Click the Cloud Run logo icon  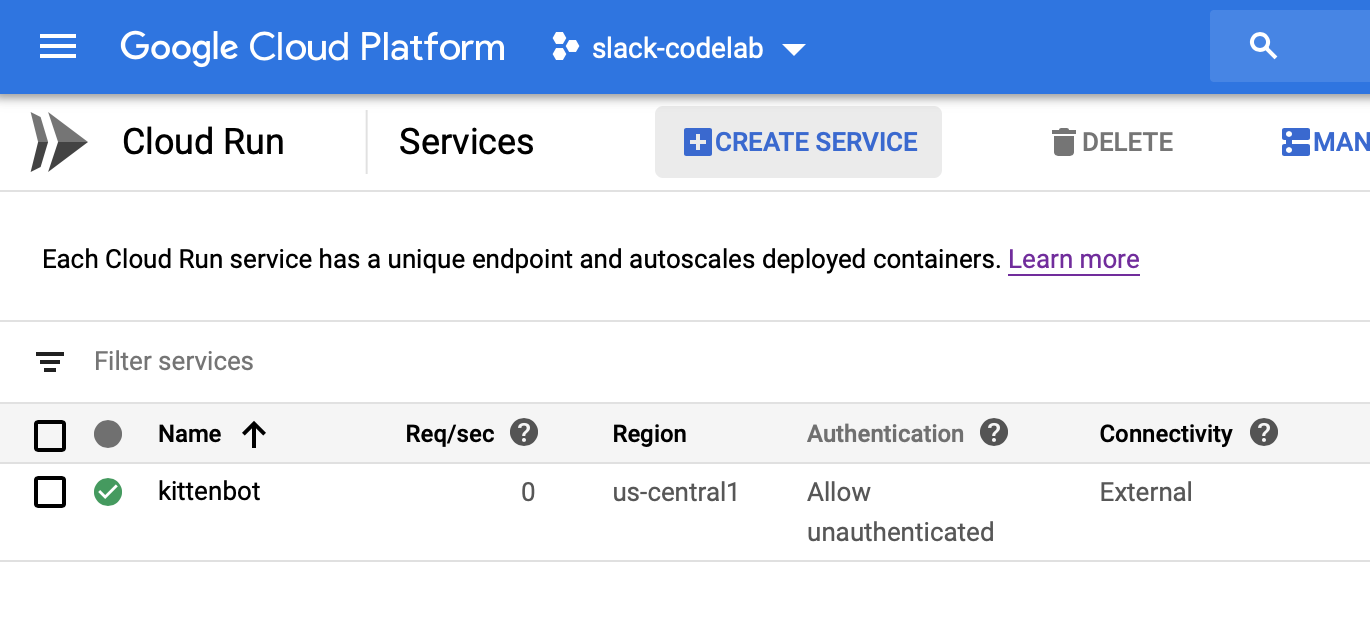59,142
